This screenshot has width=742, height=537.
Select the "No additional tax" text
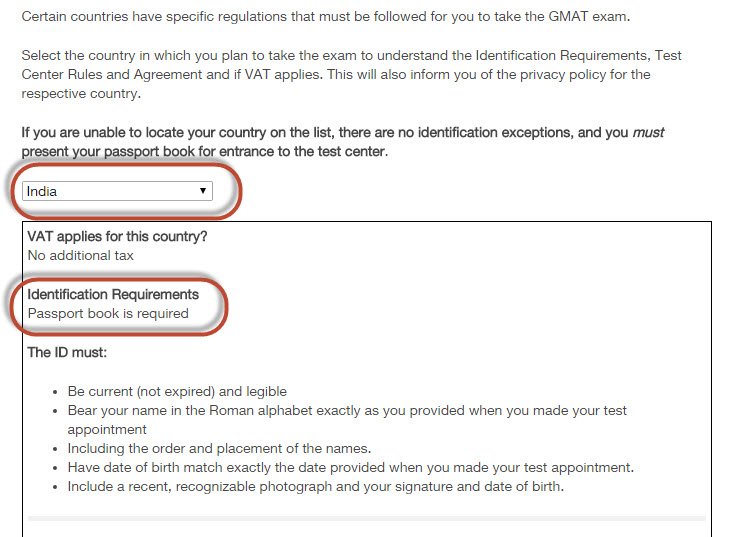tap(80, 255)
